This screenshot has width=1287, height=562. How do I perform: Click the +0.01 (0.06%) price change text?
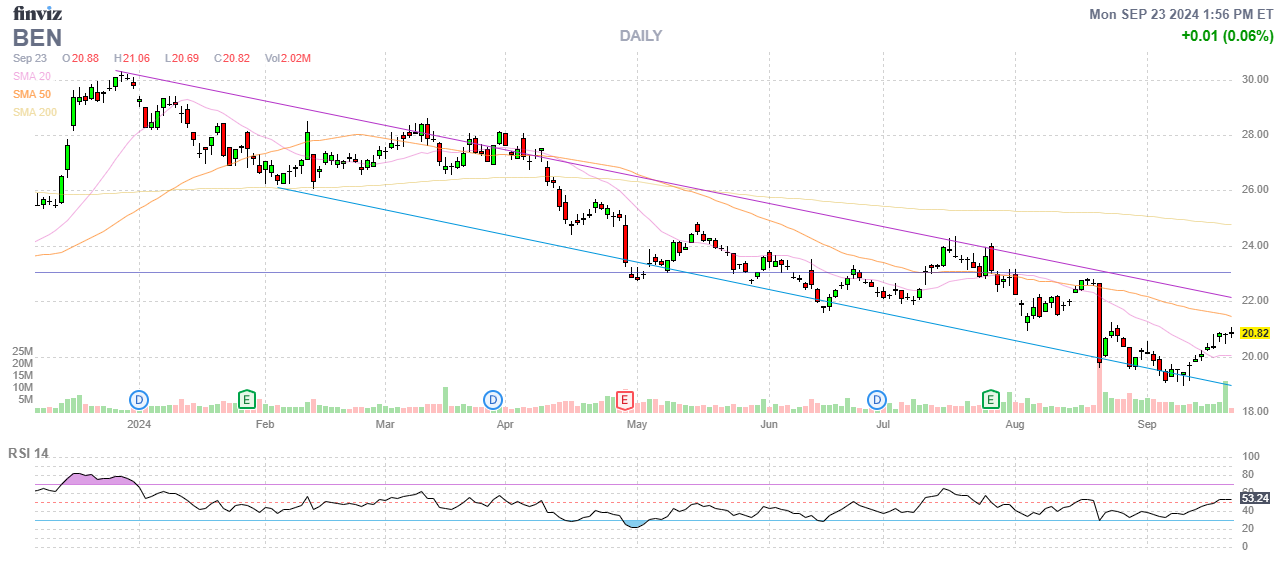(1227, 36)
